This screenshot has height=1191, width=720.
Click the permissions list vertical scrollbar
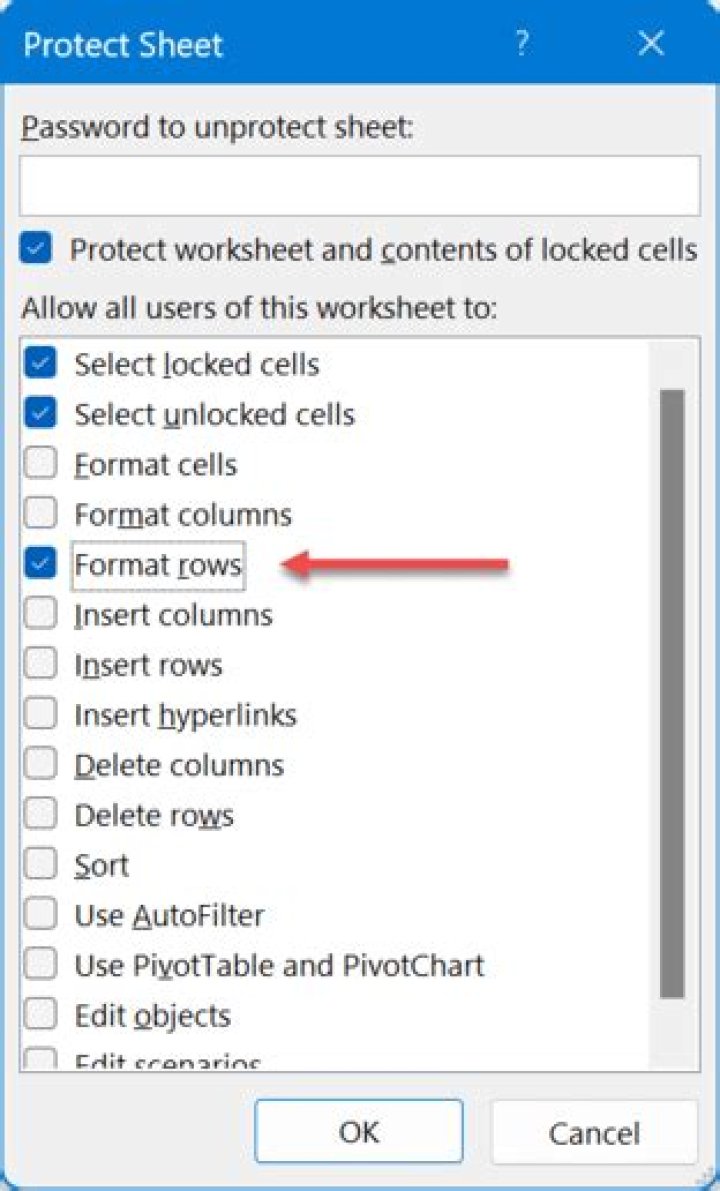(x=672, y=690)
